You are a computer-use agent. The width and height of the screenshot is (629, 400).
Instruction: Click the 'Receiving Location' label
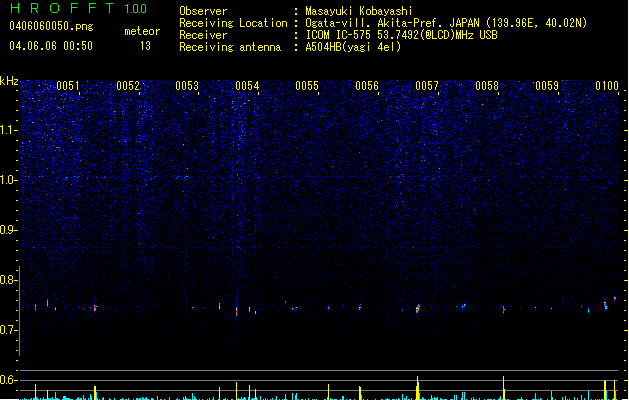[233, 23]
